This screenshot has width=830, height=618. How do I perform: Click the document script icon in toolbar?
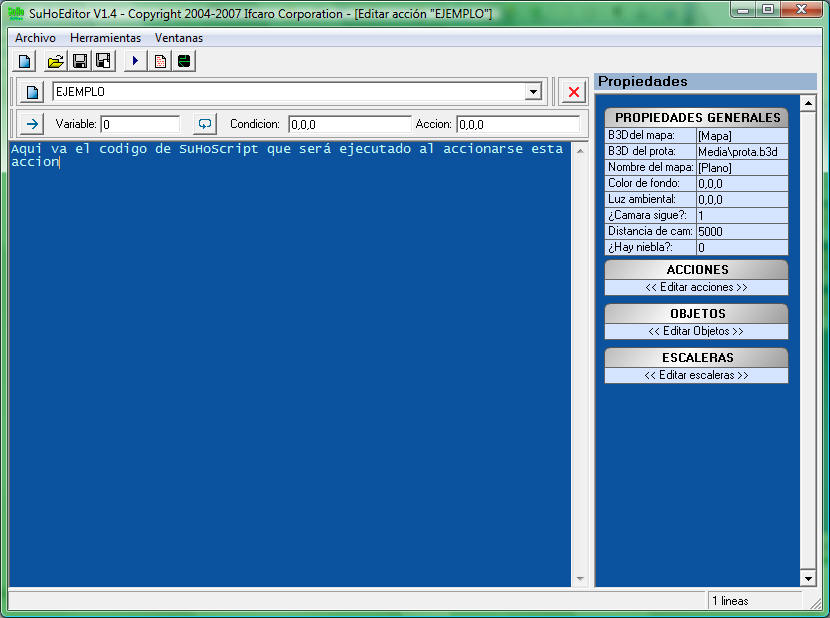pos(160,62)
